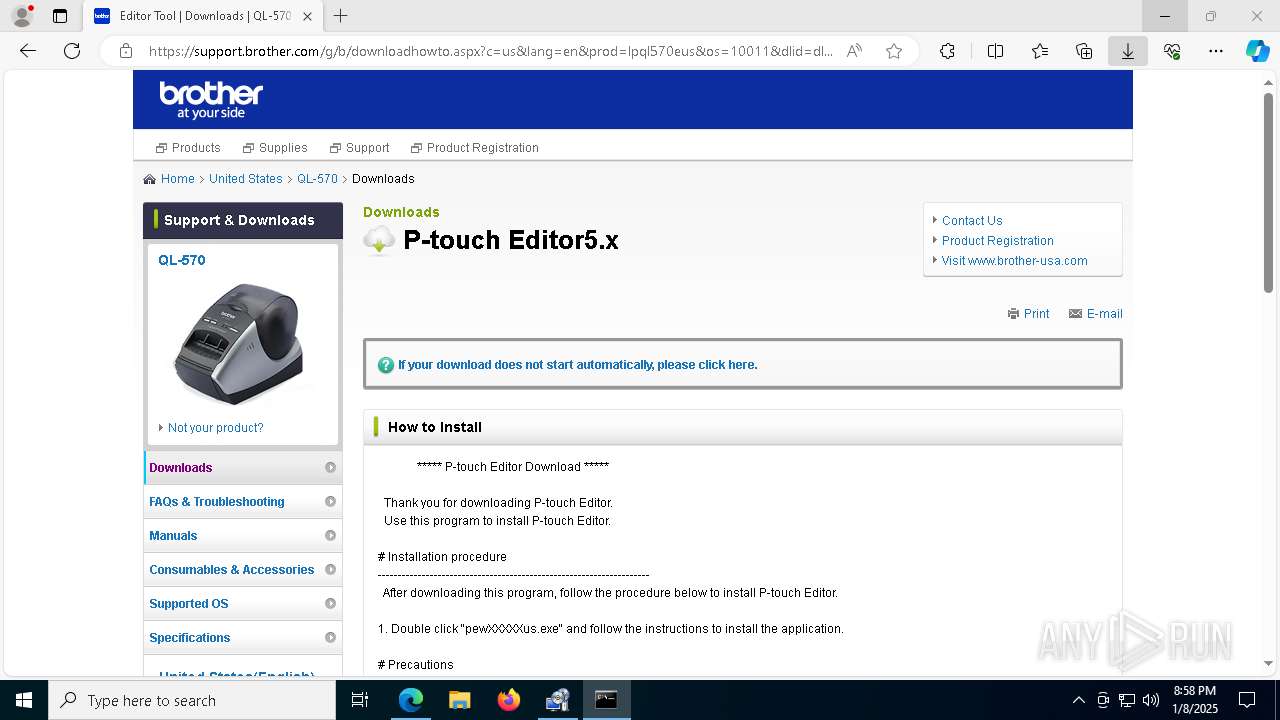Switch to Microsoft Edge taskbar icon
Viewport: 1280px width, 720px height.
tap(411, 700)
